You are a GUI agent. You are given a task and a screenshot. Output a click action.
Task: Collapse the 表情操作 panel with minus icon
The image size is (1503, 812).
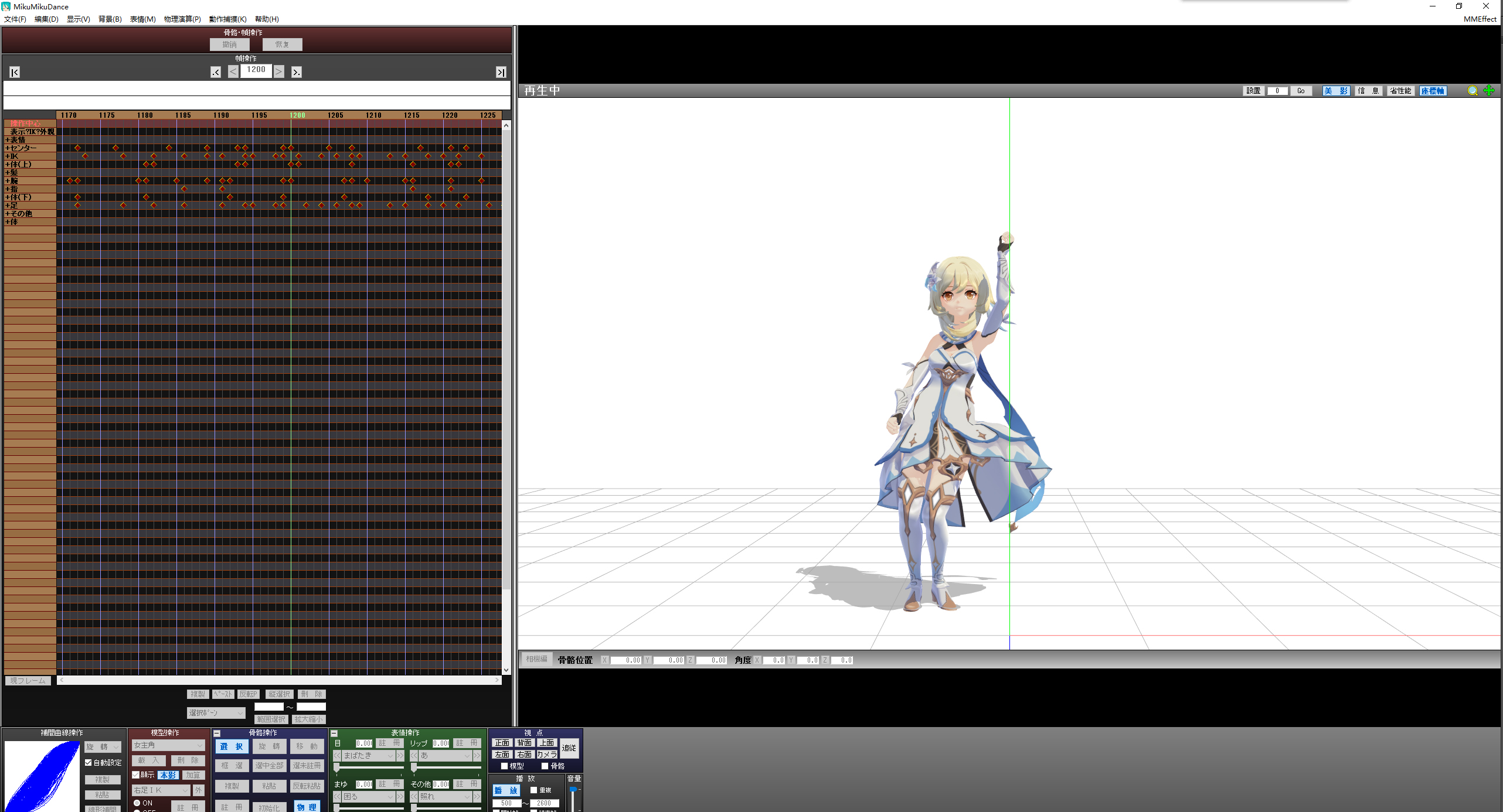334,733
